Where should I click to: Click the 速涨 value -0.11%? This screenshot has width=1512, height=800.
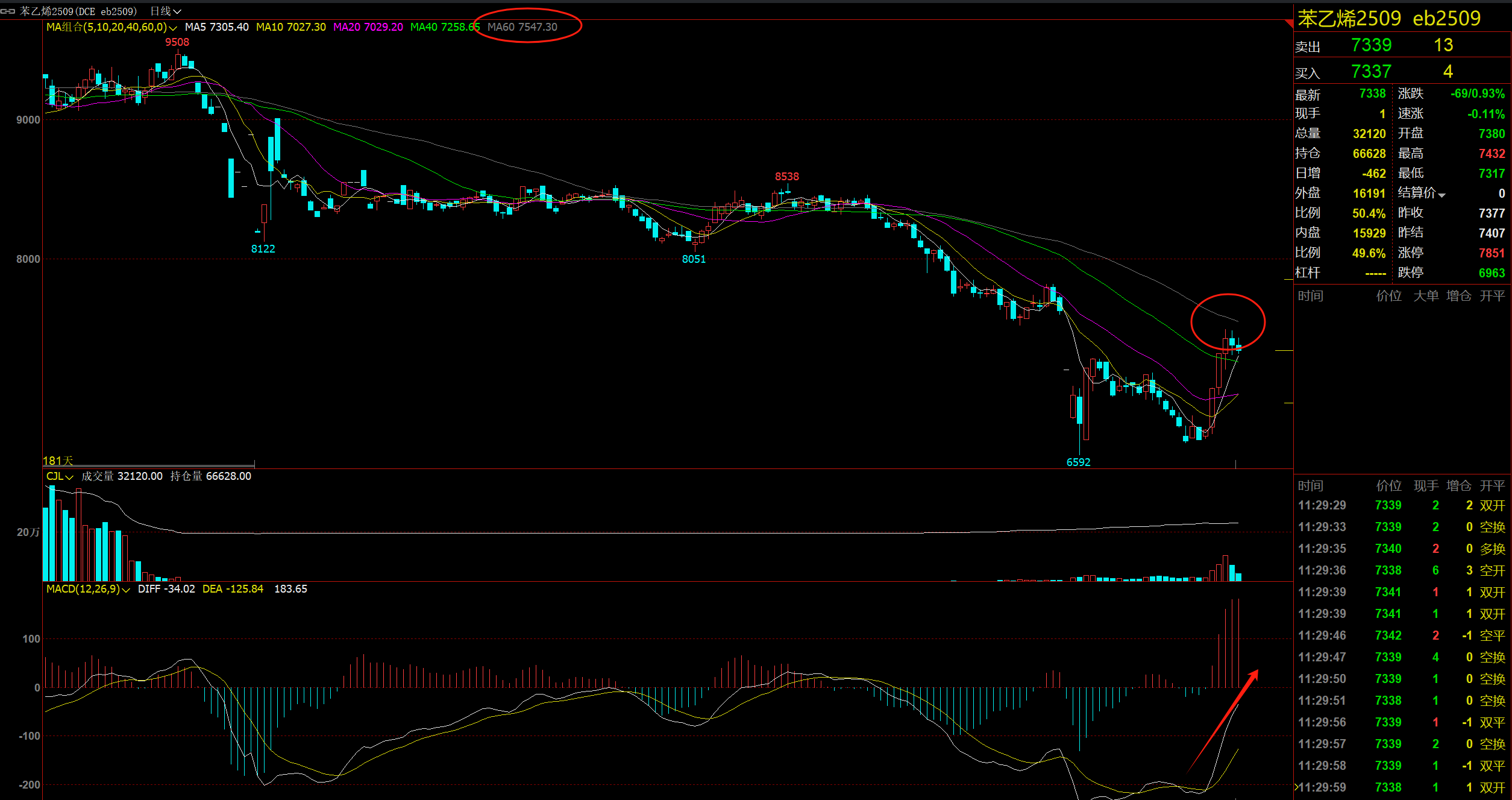coord(1485,114)
